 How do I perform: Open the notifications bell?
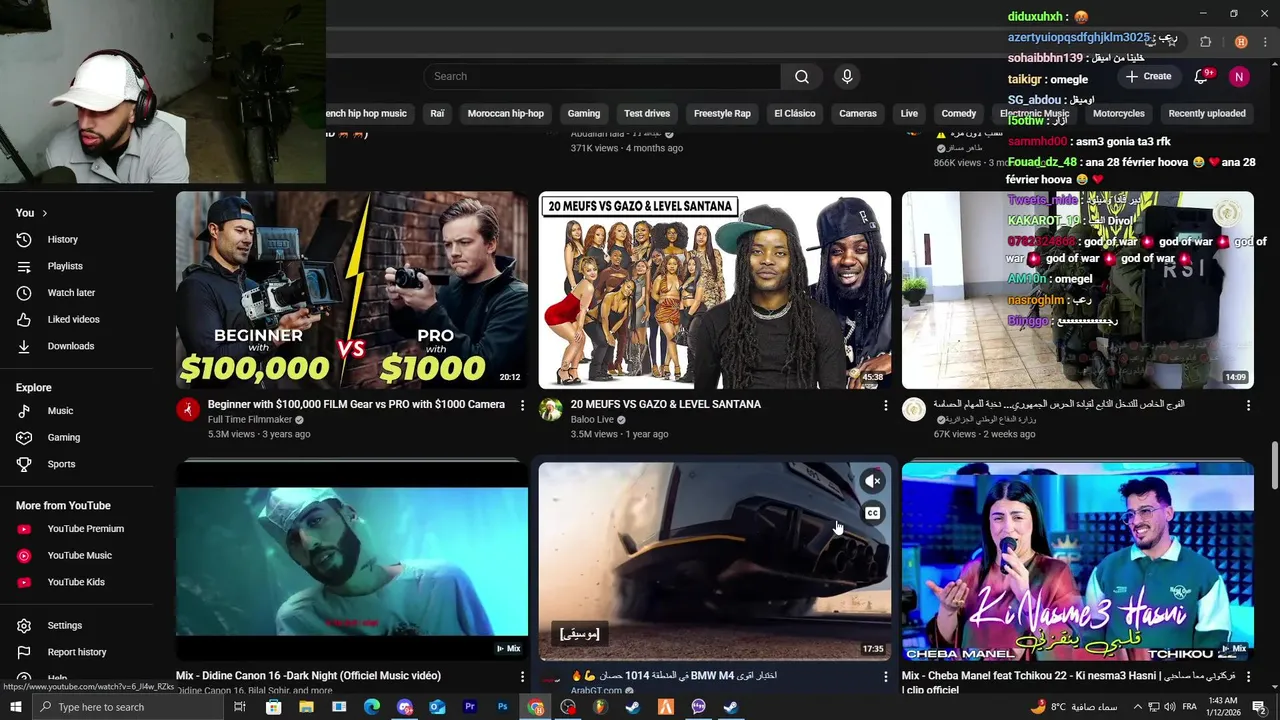1202,76
